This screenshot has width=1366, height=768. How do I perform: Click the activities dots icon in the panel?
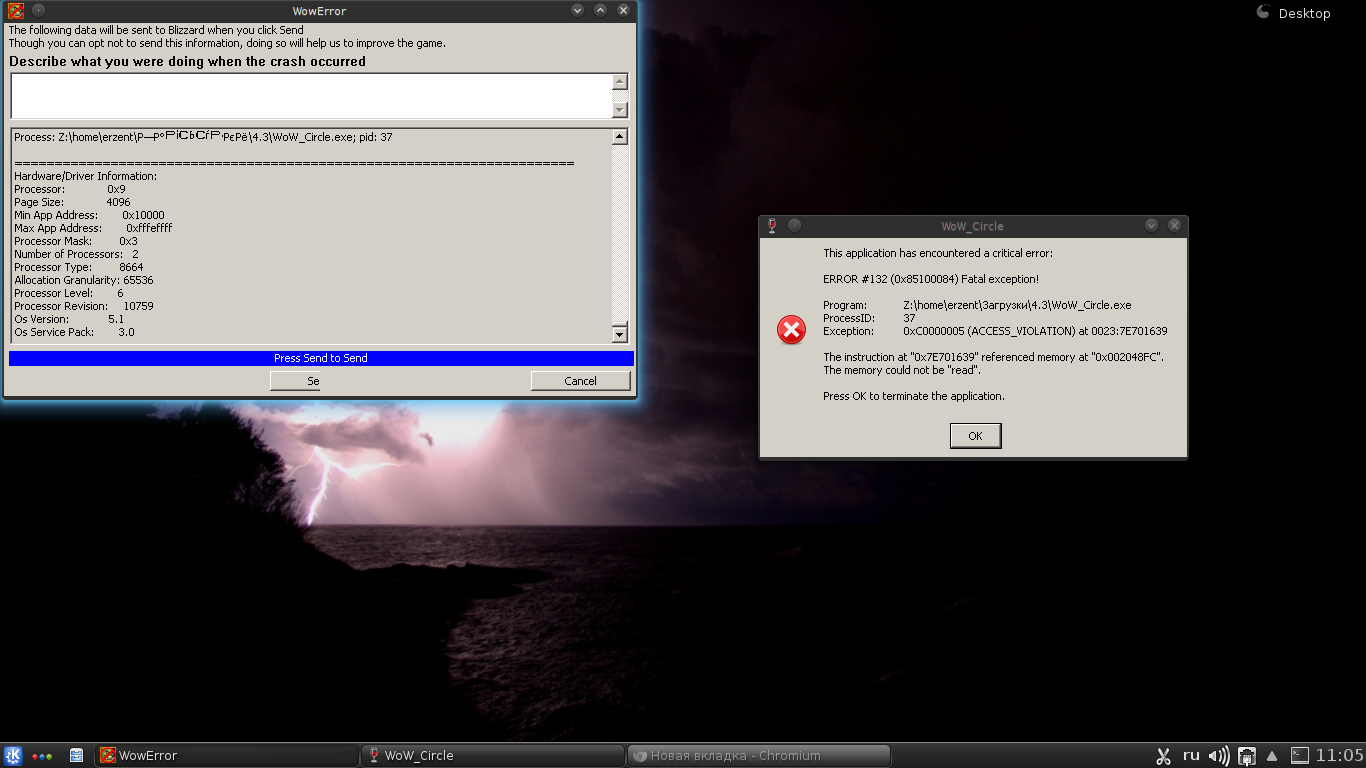click(42, 756)
